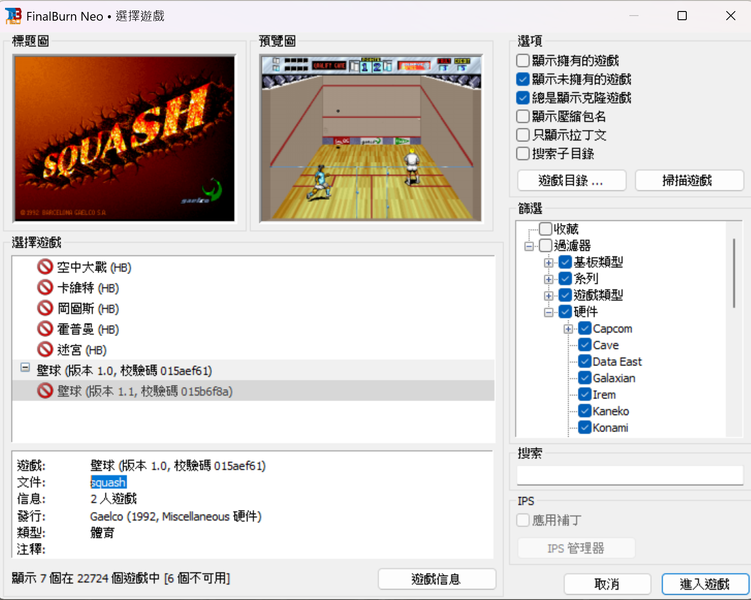The width and height of the screenshot is (751, 600).
Task: Uncheck the Galaxian hardware checkbox
Action: pyautogui.click(x=585, y=378)
